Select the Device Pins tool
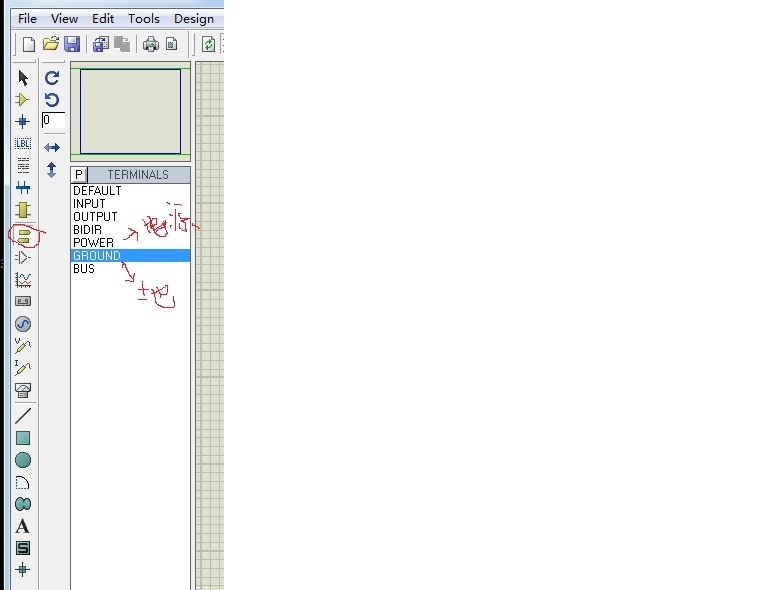This screenshot has width=768, height=590. point(23,258)
